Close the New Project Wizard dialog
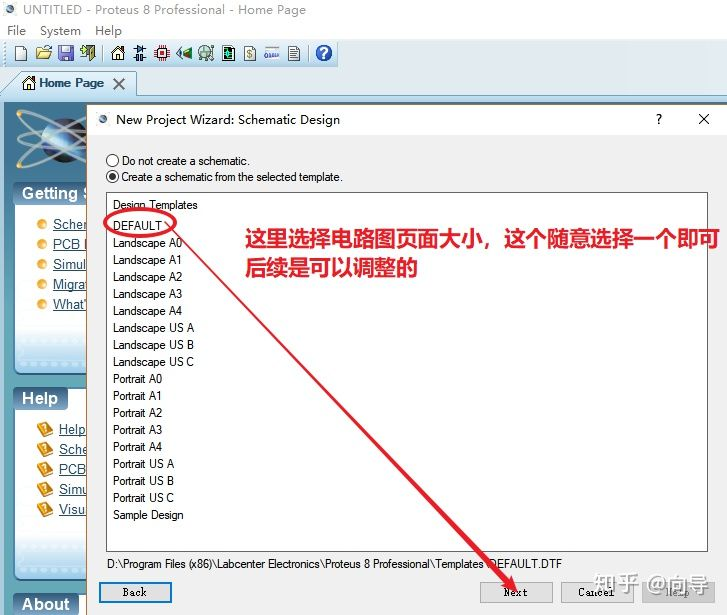The height and width of the screenshot is (615, 727). click(x=703, y=119)
